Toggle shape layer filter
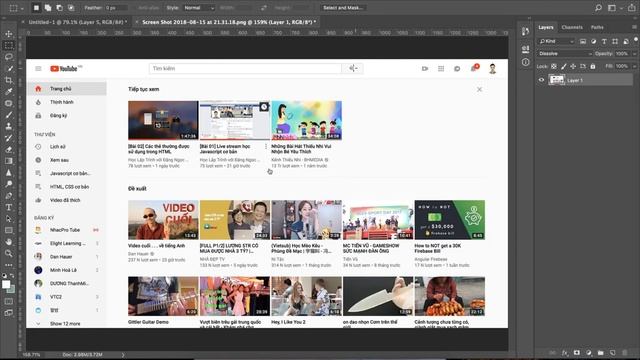The image size is (640, 360). (x=615, y=41)
